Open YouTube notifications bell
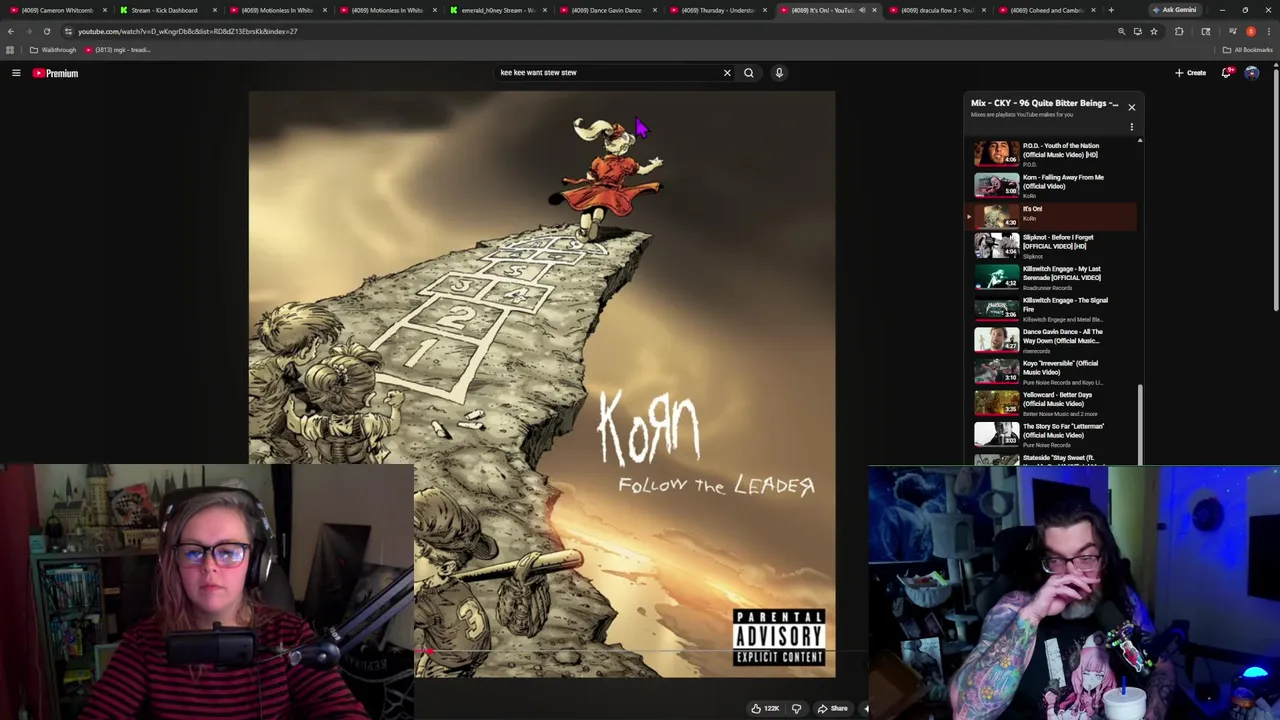1280x720 pixels. tap(1227, 73)
